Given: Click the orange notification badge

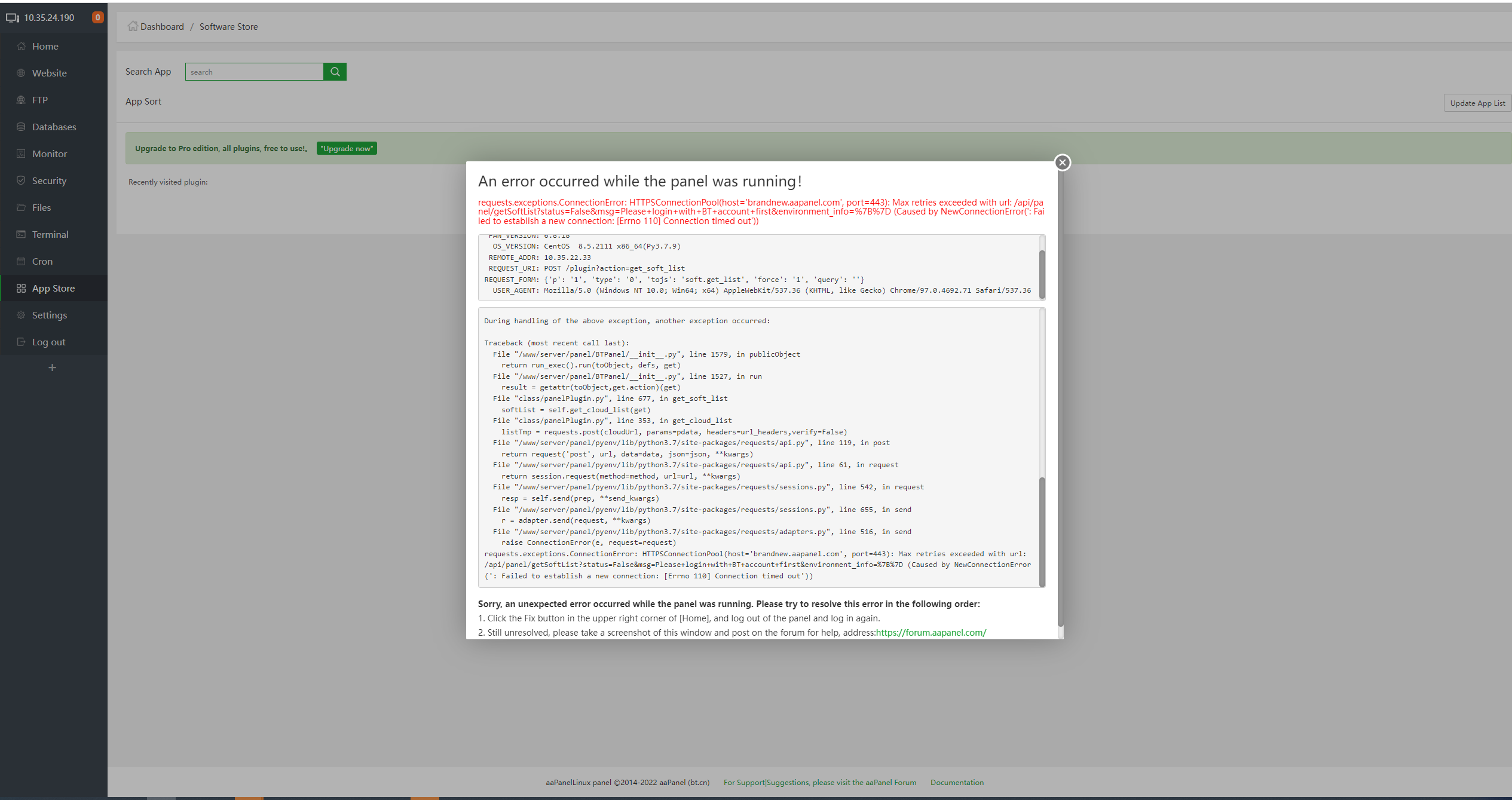Looking at the screenshot, I should click(97, 17).
